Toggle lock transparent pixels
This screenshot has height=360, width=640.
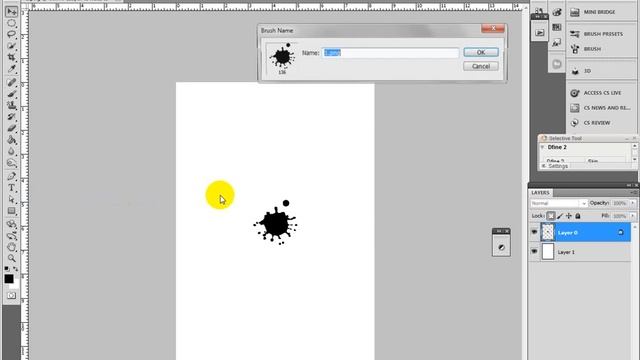(551, 216)
